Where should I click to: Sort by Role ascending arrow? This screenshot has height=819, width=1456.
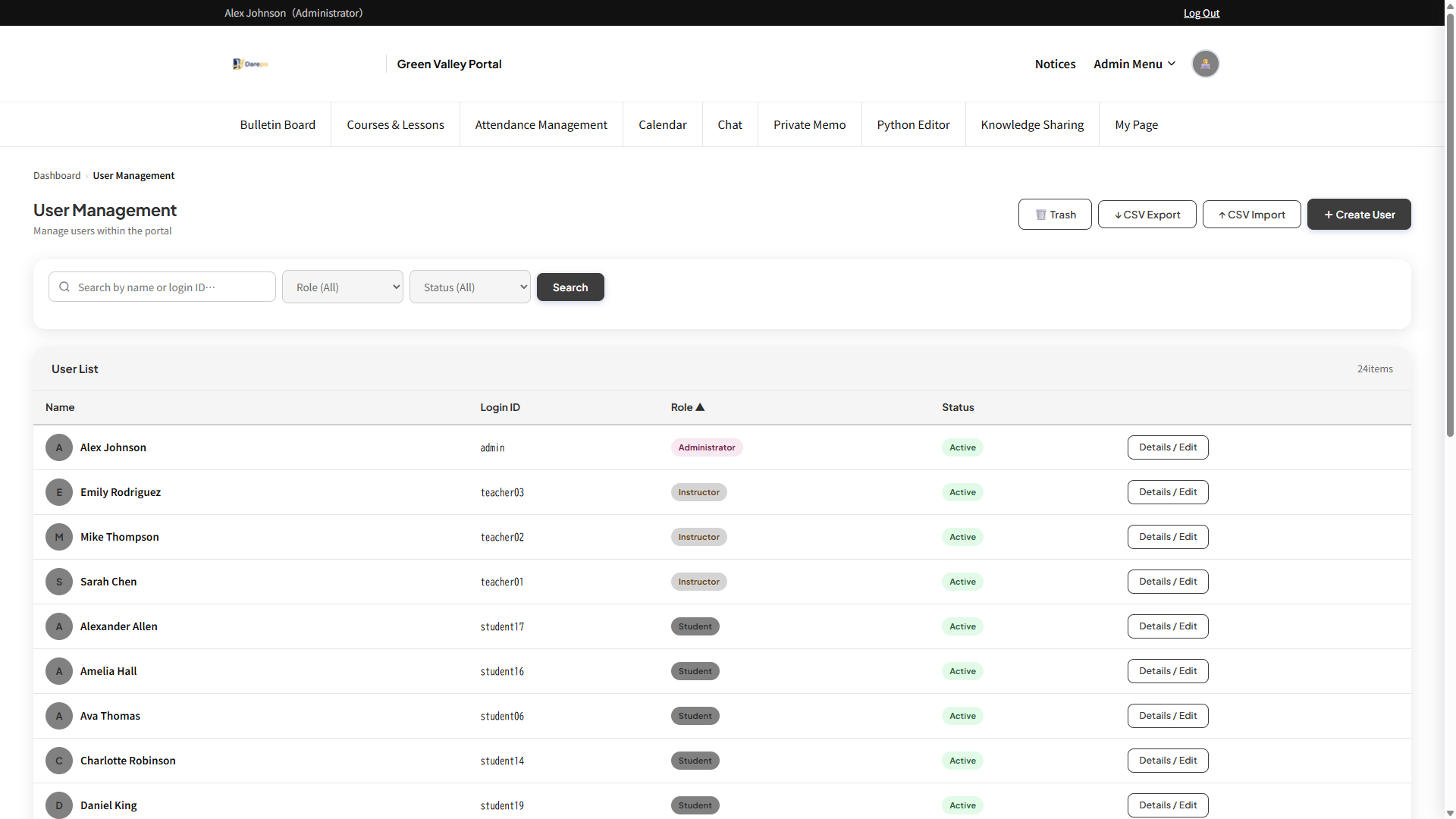(700, 407)
